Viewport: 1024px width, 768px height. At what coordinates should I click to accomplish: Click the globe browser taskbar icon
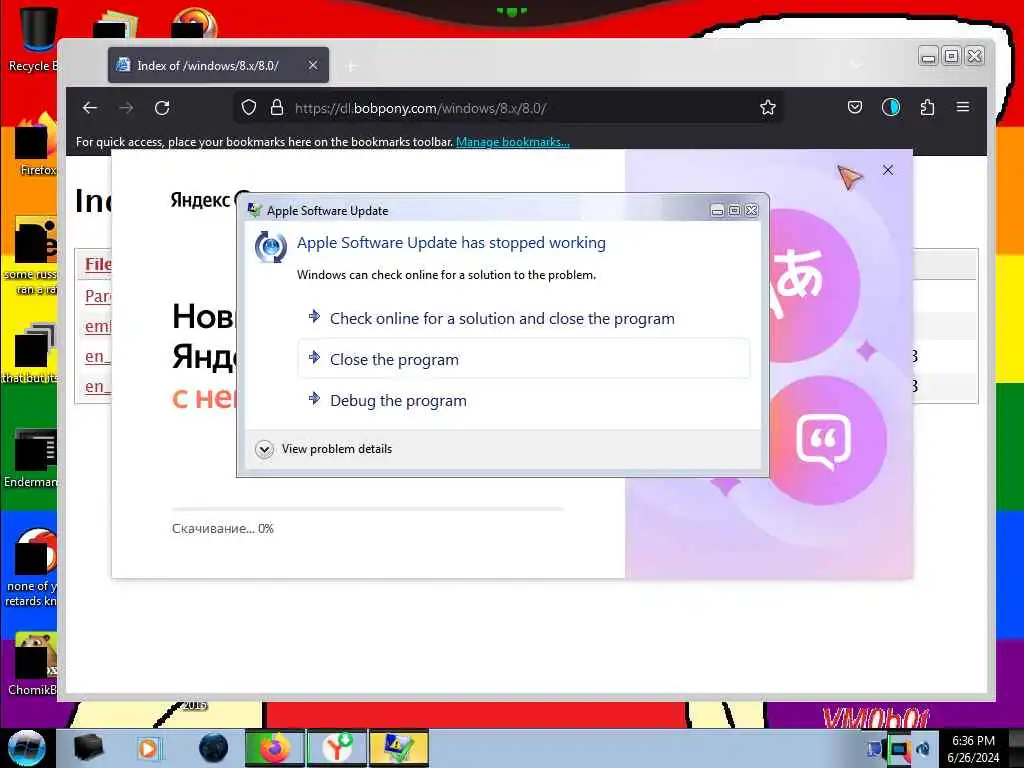[x=213, y=748]
